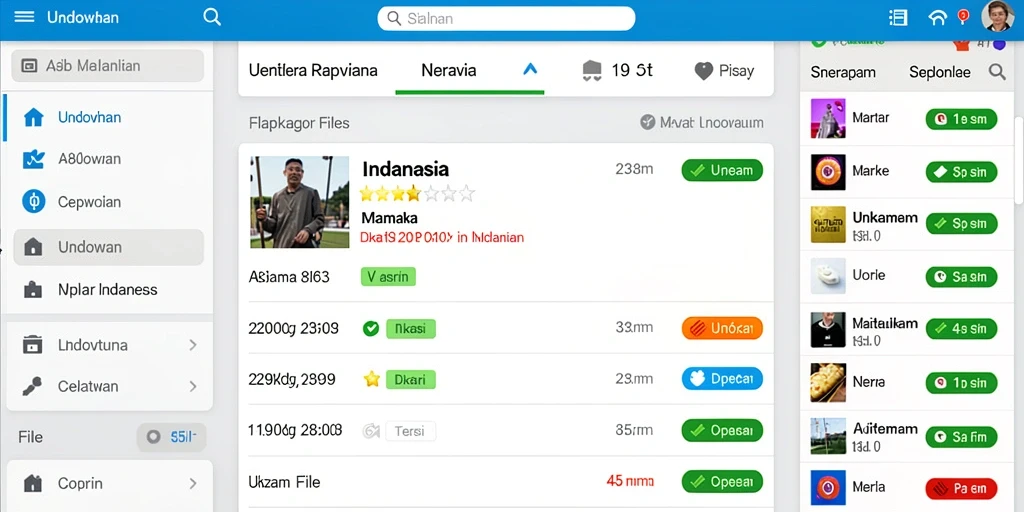Viewport: 1024px width, 512px height.
Task: Select highlighted Undowan sidebar item
Action: click(x=108, y=247)
